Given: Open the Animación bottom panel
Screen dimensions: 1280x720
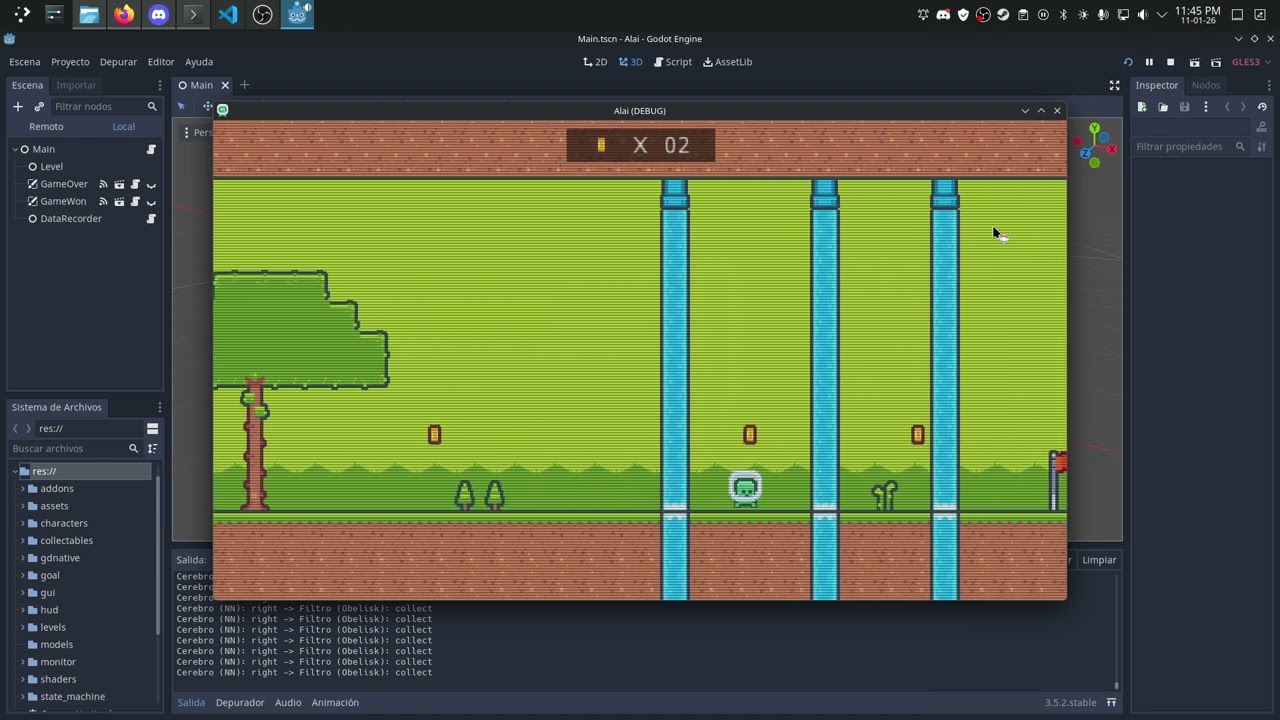Looking at the screenshot, I should point(335,703).
